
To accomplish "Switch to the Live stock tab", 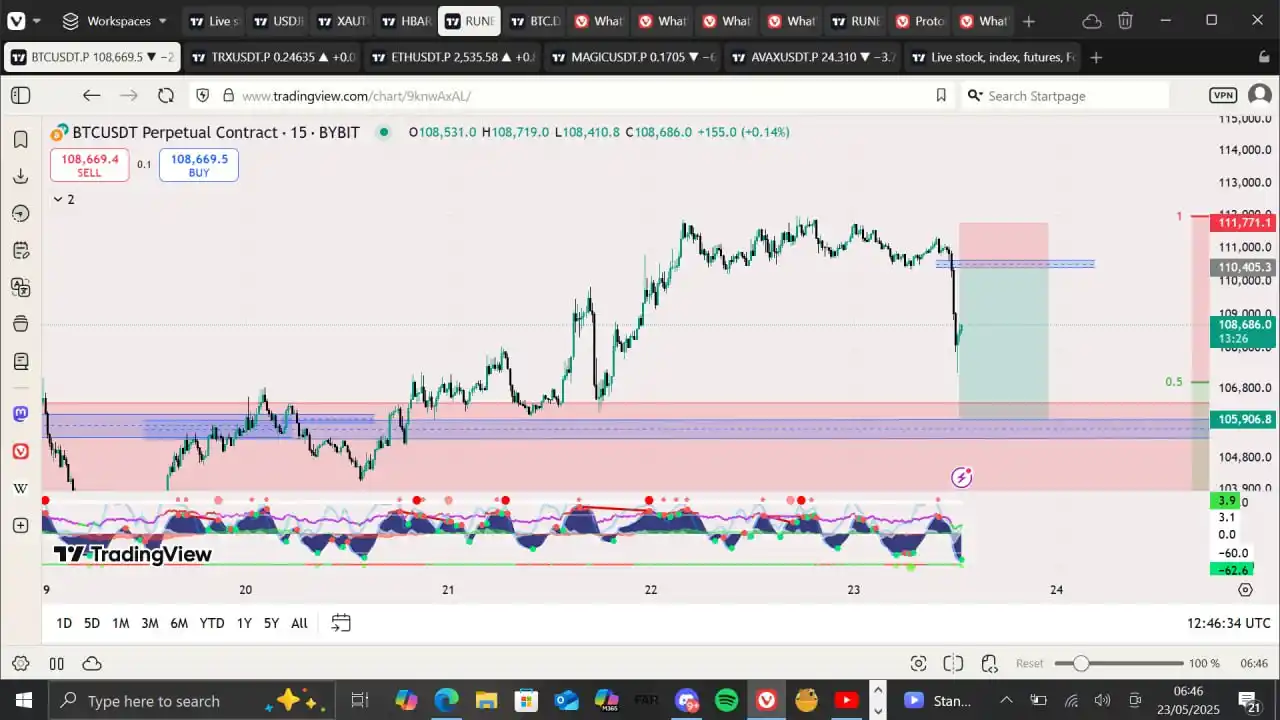I will pyautogui.click(x=213, y=21).
